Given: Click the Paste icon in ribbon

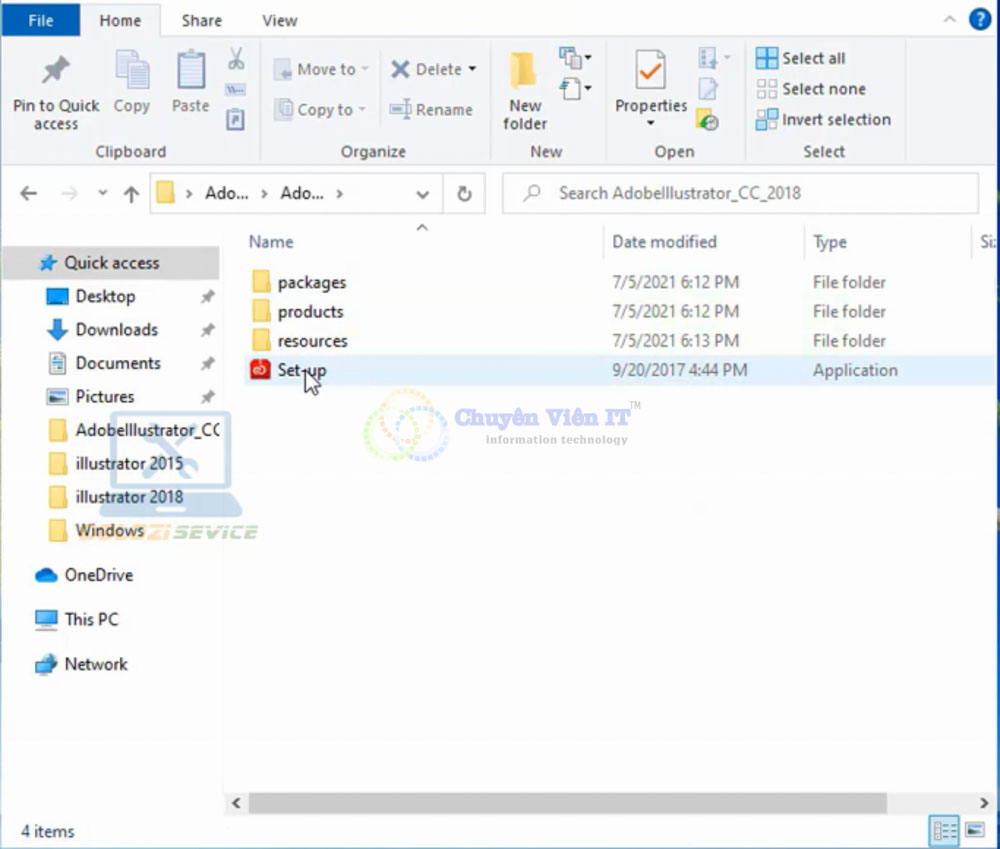Looking at the screenshot, I should (190, 72).
